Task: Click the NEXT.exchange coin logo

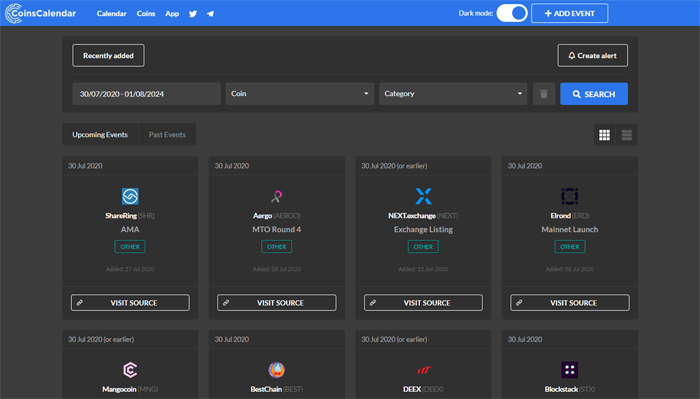Action: [x=423, y=196]
